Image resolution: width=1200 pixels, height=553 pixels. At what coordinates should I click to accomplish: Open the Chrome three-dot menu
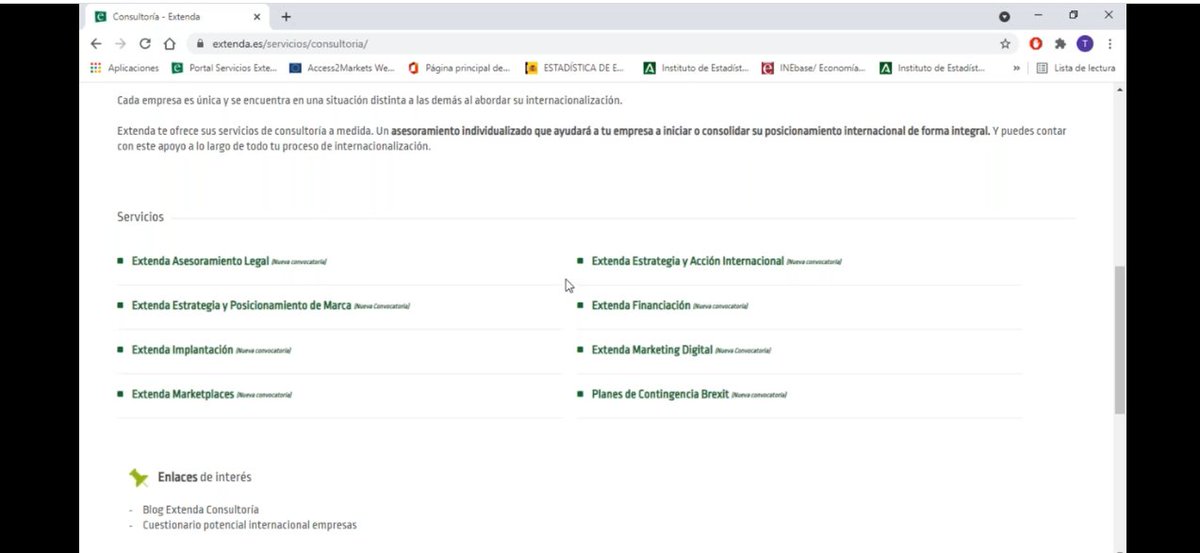[1110, 44]
